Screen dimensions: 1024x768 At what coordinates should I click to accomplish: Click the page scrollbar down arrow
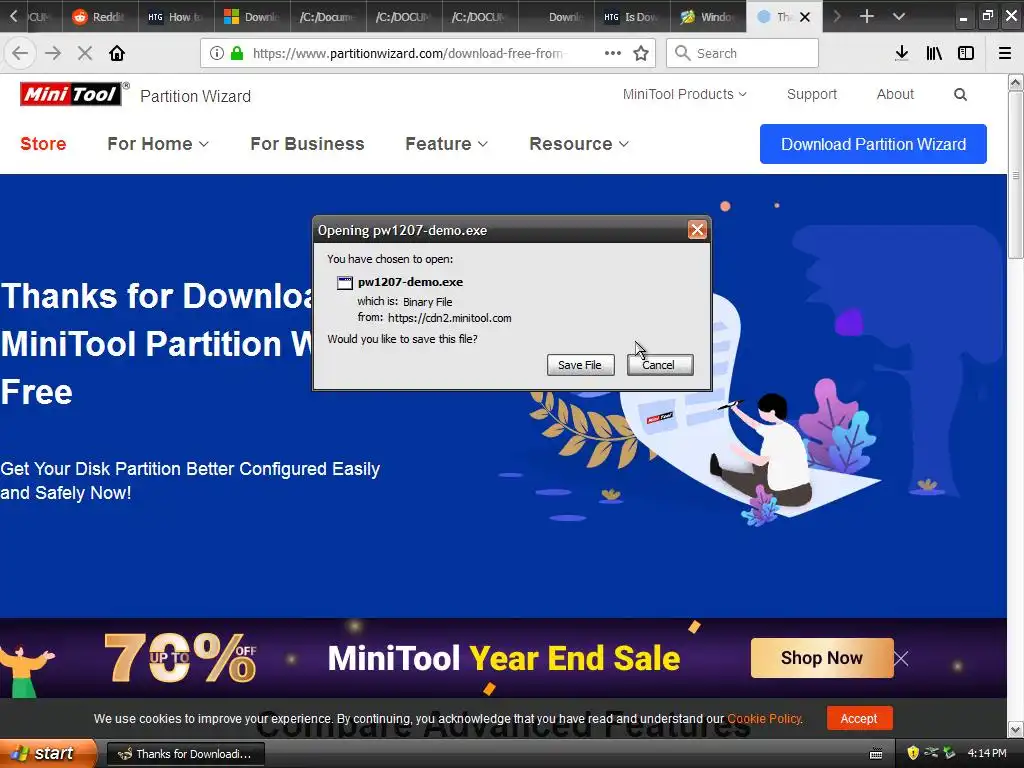coord(1016,728)
